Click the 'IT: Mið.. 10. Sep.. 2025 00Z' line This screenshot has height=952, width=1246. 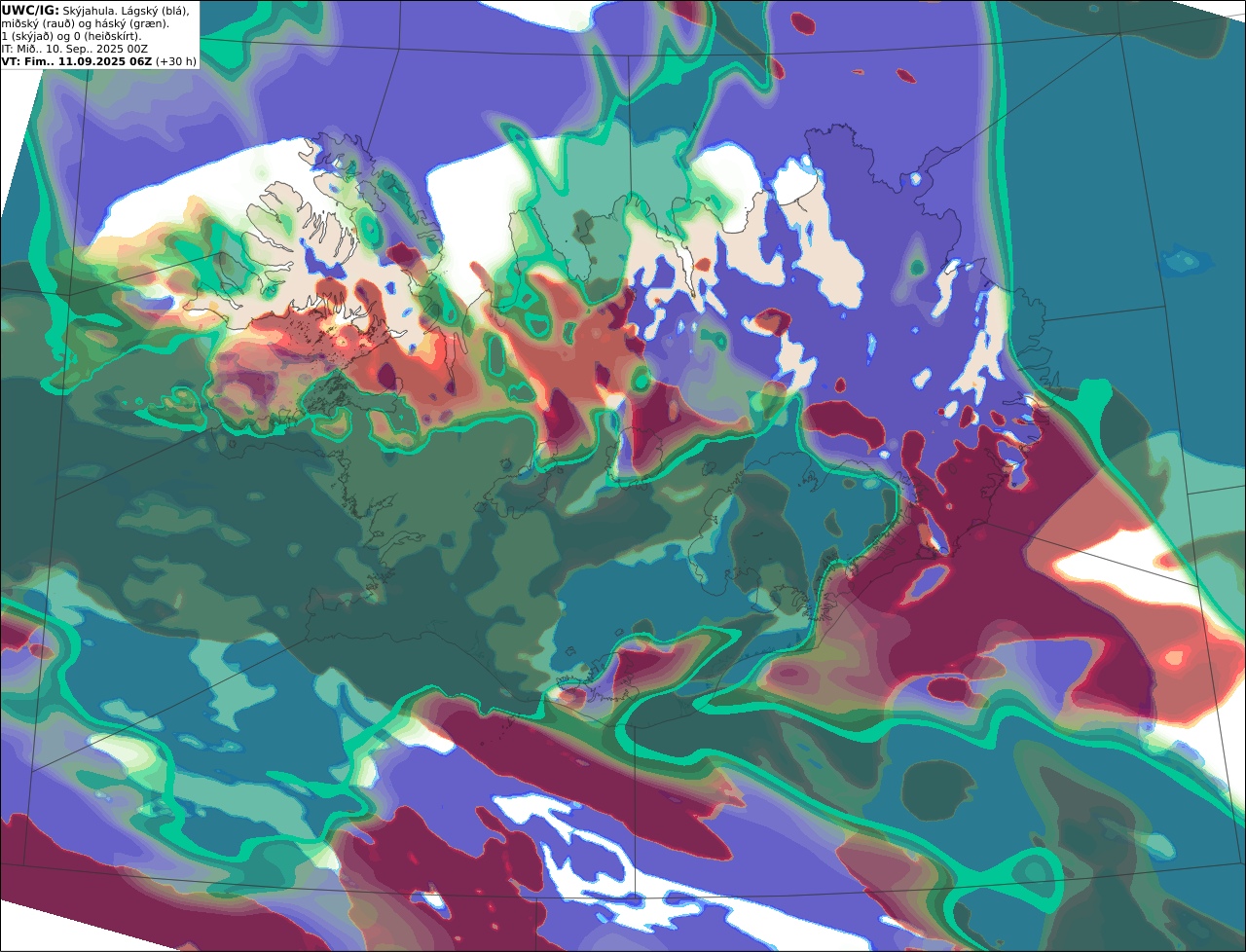(x=75, y=48)
